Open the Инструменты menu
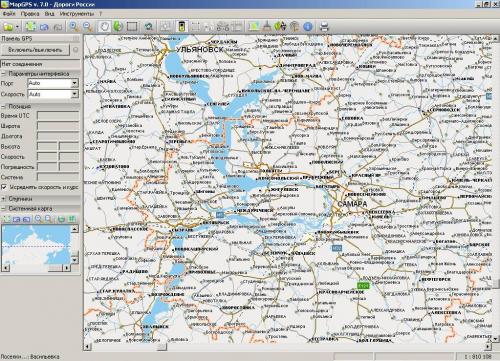 click(77, 14)
